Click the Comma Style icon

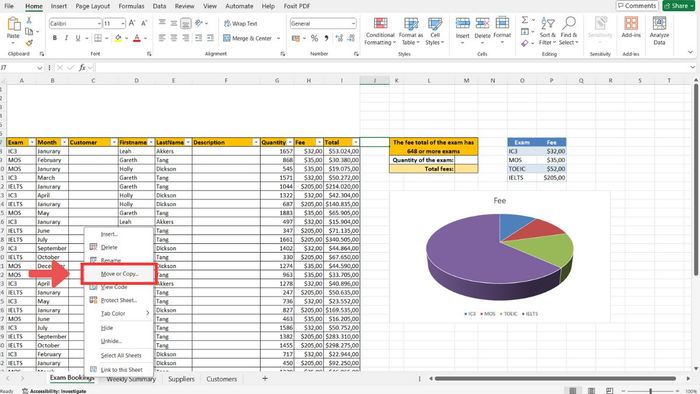(326, 38)
